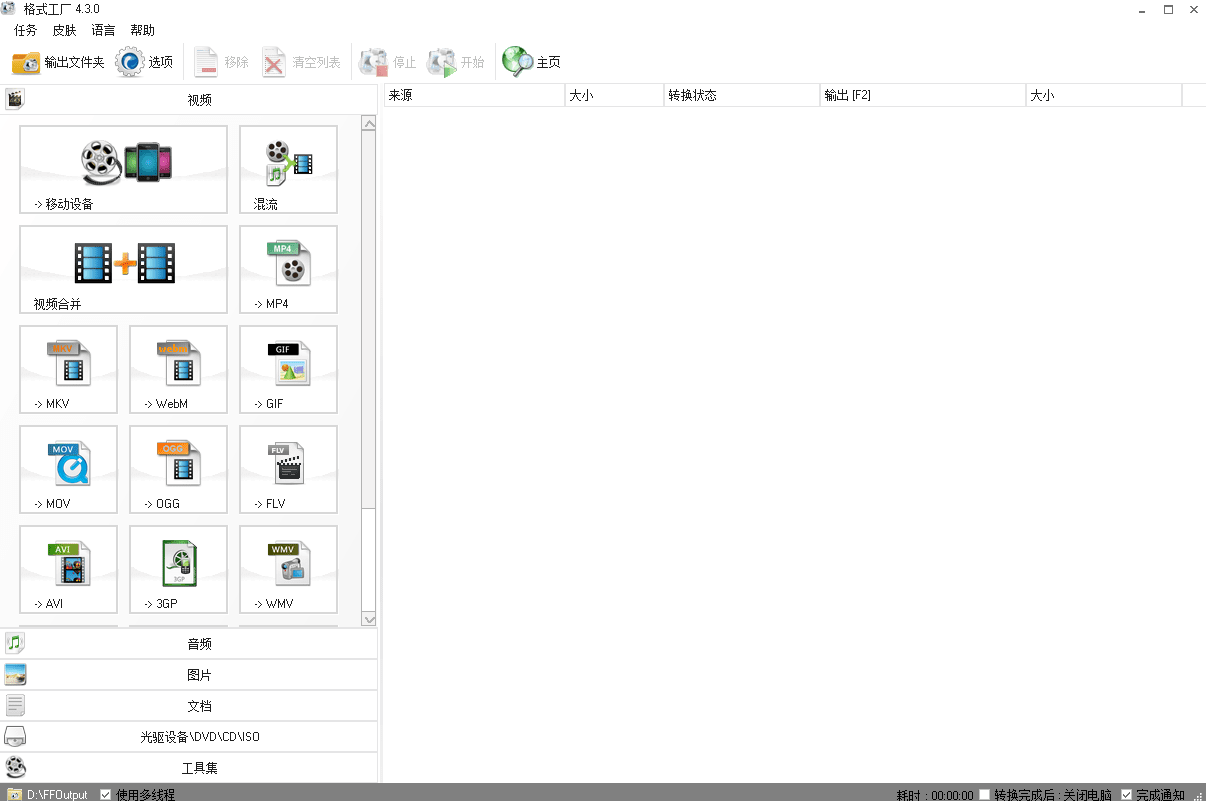Click the 开始 start toolbar button
The image size is (1206, 801).
[x=456, y=62]
